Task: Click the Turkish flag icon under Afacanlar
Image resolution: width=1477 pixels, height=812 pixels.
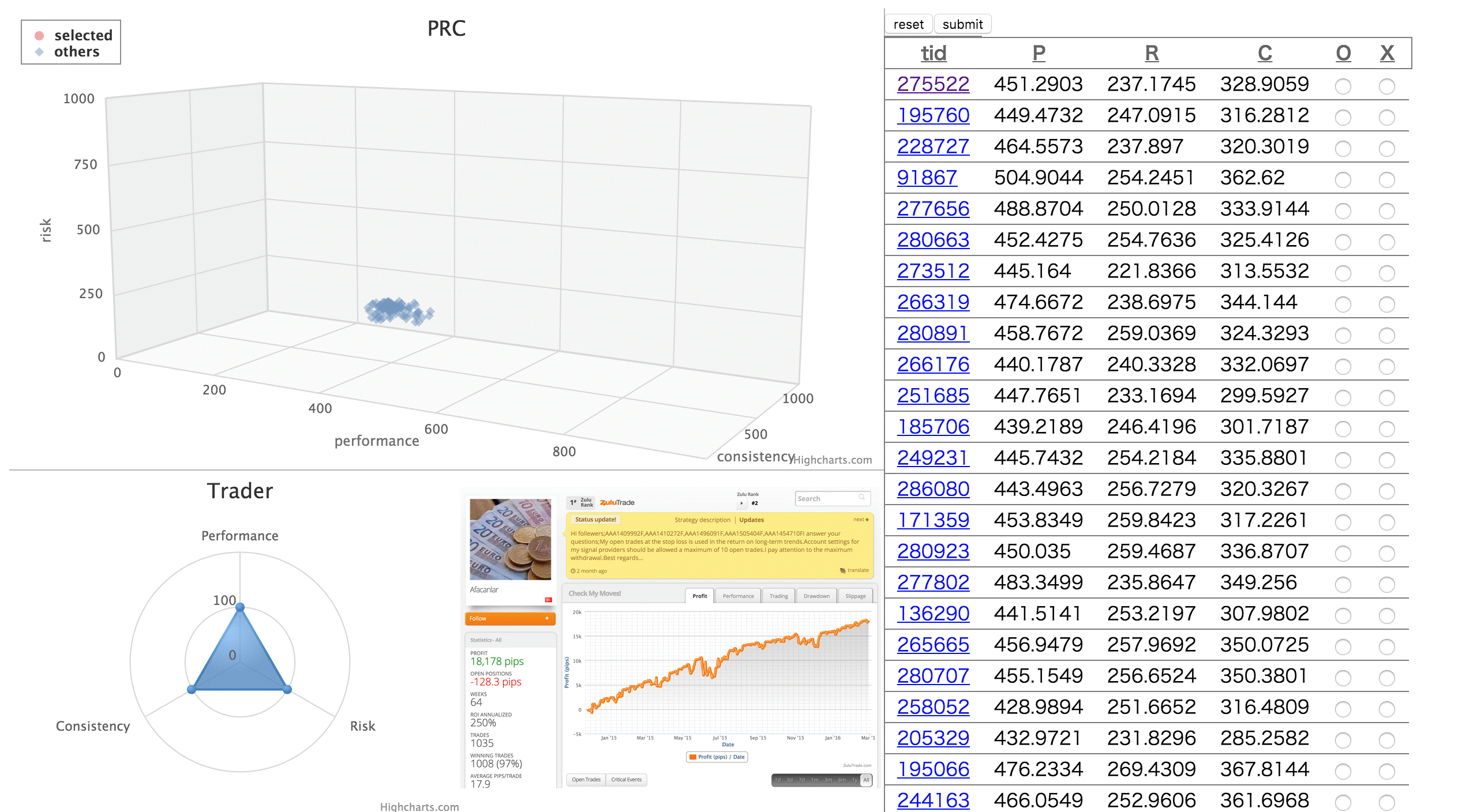Action: pyautogui.click(x=548, y=600)
